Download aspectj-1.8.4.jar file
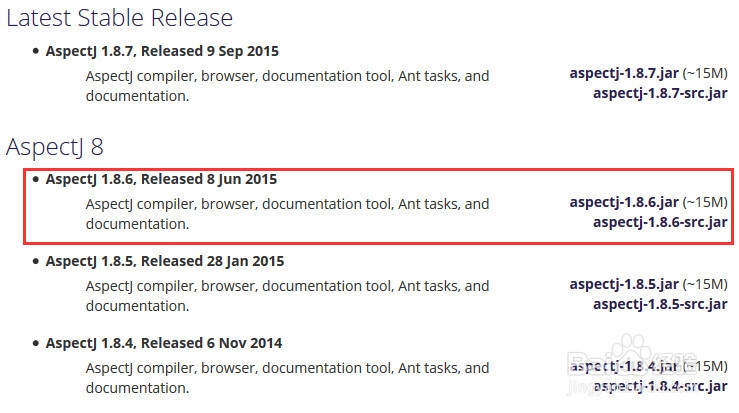739x413 pixels. coord(624,366)
